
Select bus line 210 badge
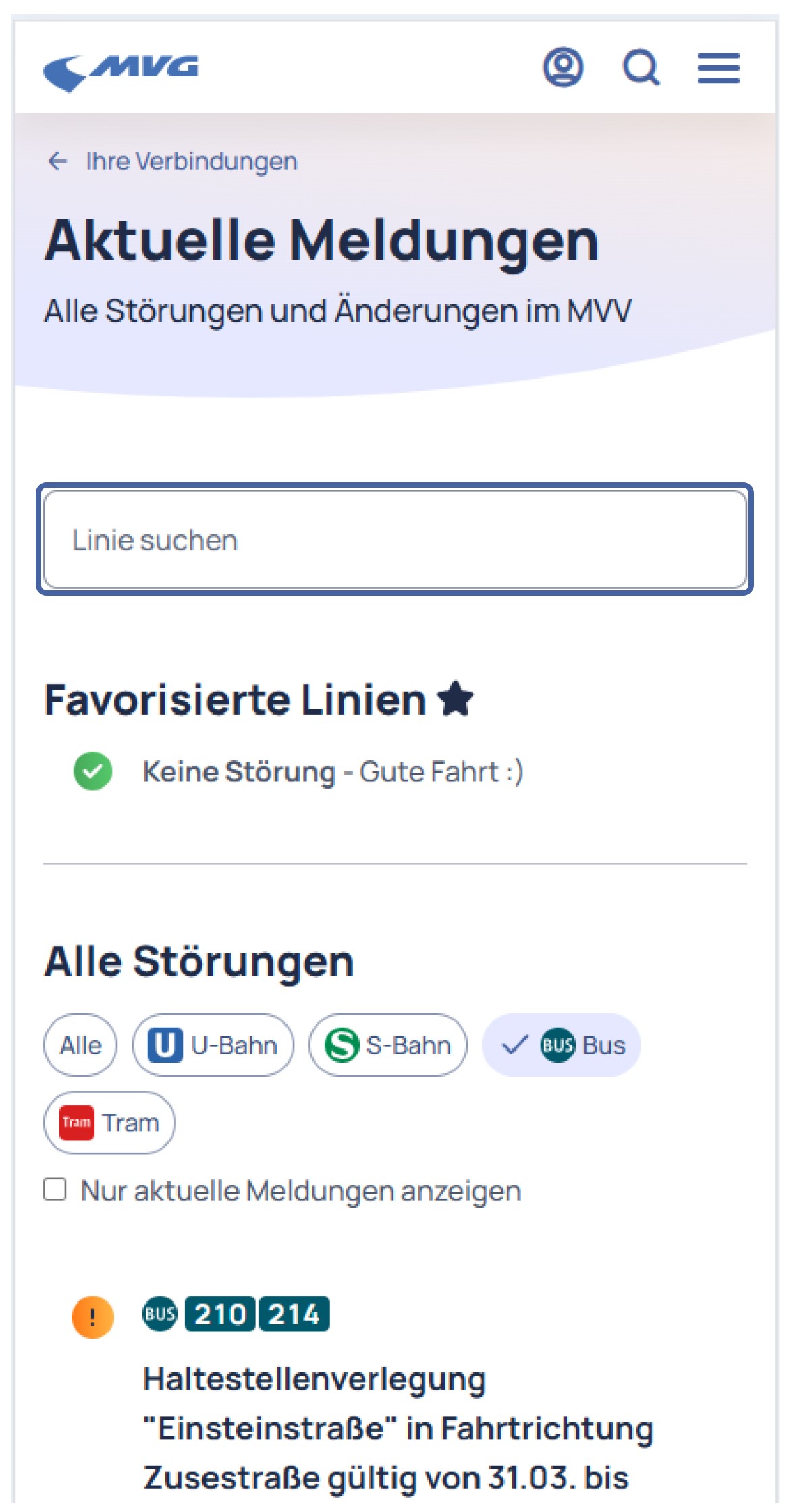[220, 1314]
